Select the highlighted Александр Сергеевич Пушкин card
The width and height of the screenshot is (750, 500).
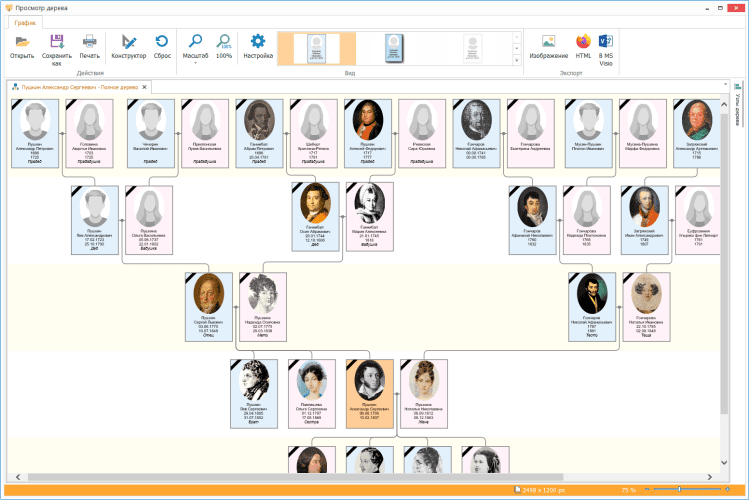pos(370,394)
